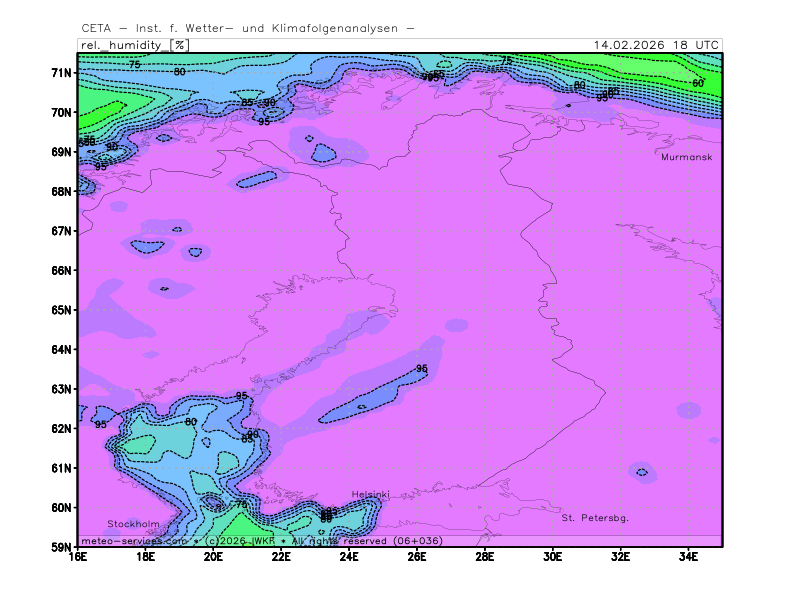Click the 60 contour label in top-right corner
800x600 pixels.
(x=698, y=83)
